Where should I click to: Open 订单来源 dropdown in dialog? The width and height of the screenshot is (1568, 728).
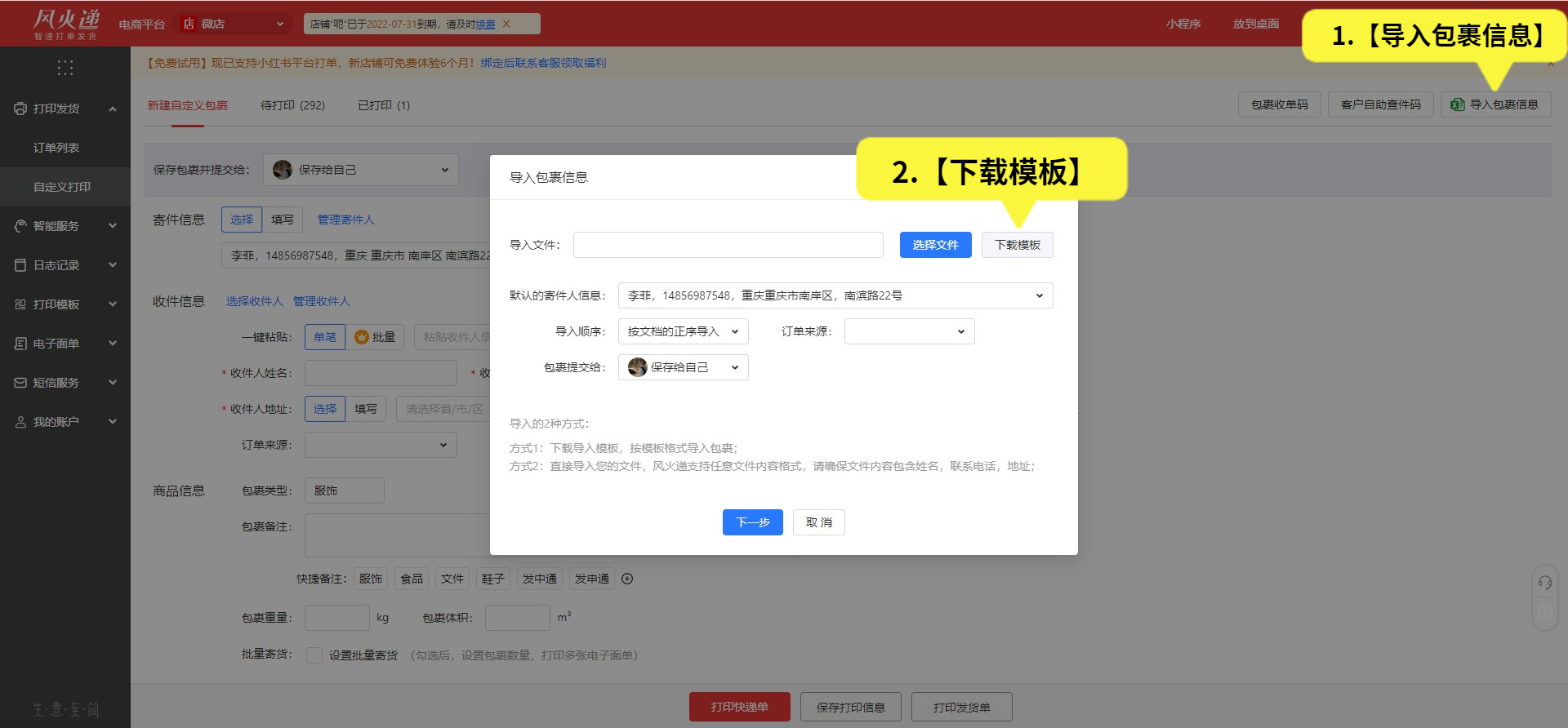[910, 331]
